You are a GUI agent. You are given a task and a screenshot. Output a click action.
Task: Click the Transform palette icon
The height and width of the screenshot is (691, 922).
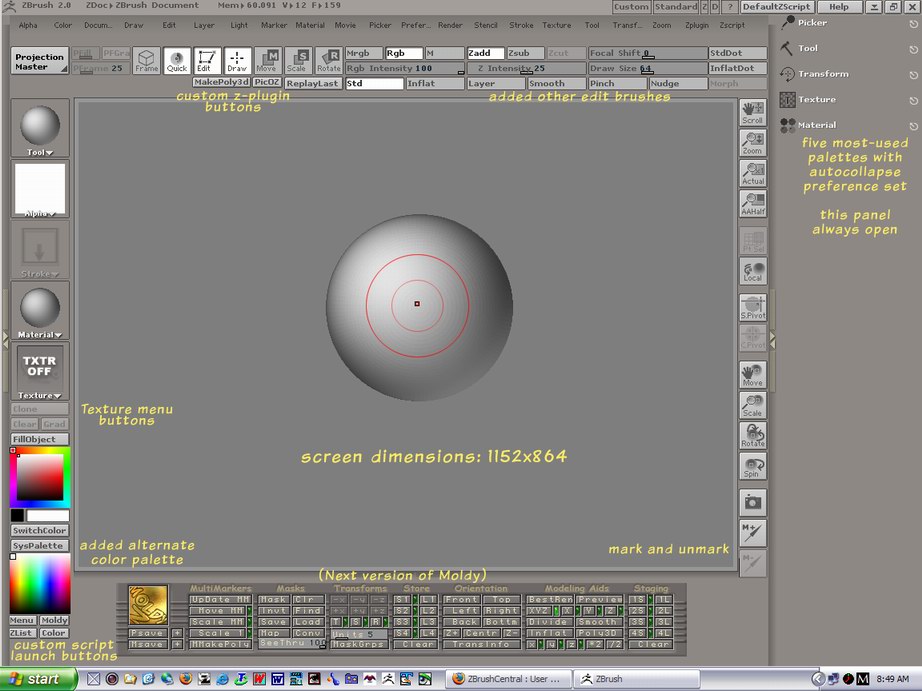pos(787,74)
